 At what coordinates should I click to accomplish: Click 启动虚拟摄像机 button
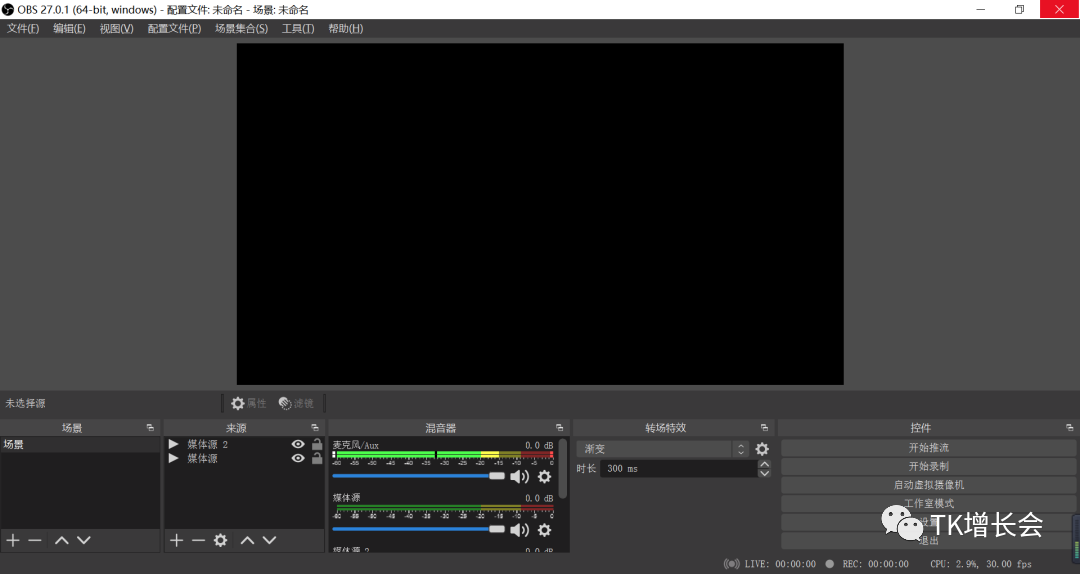[x=928, y=485]
